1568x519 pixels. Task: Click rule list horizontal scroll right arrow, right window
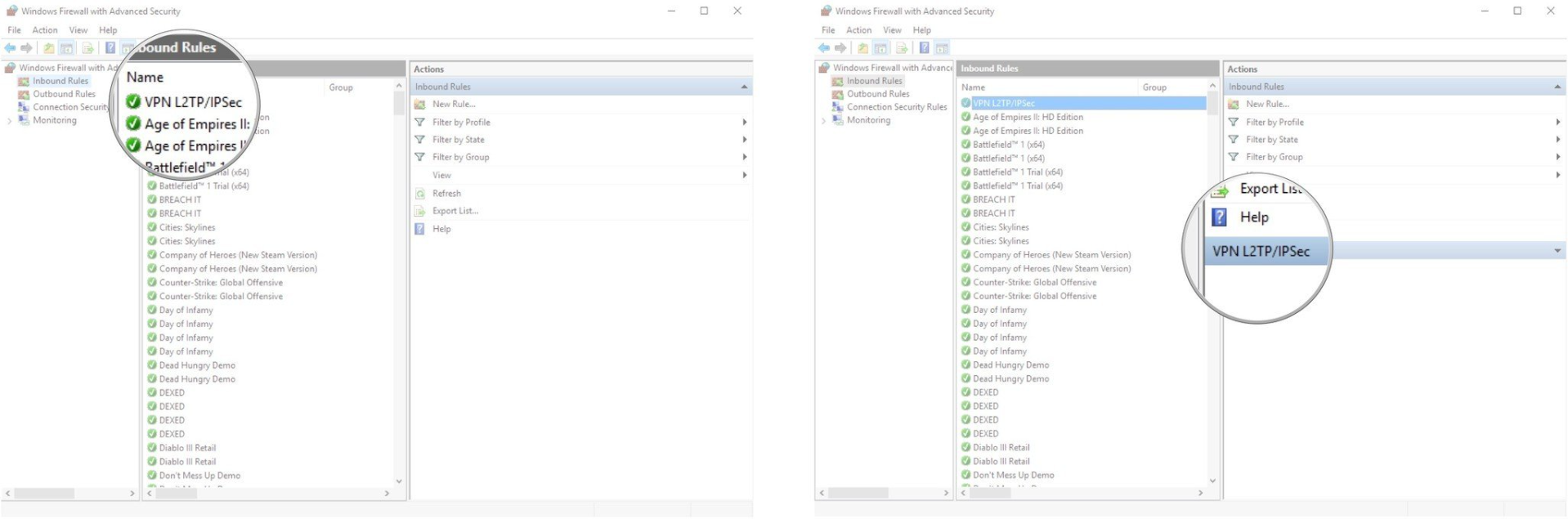click(x=1200, y=493)
